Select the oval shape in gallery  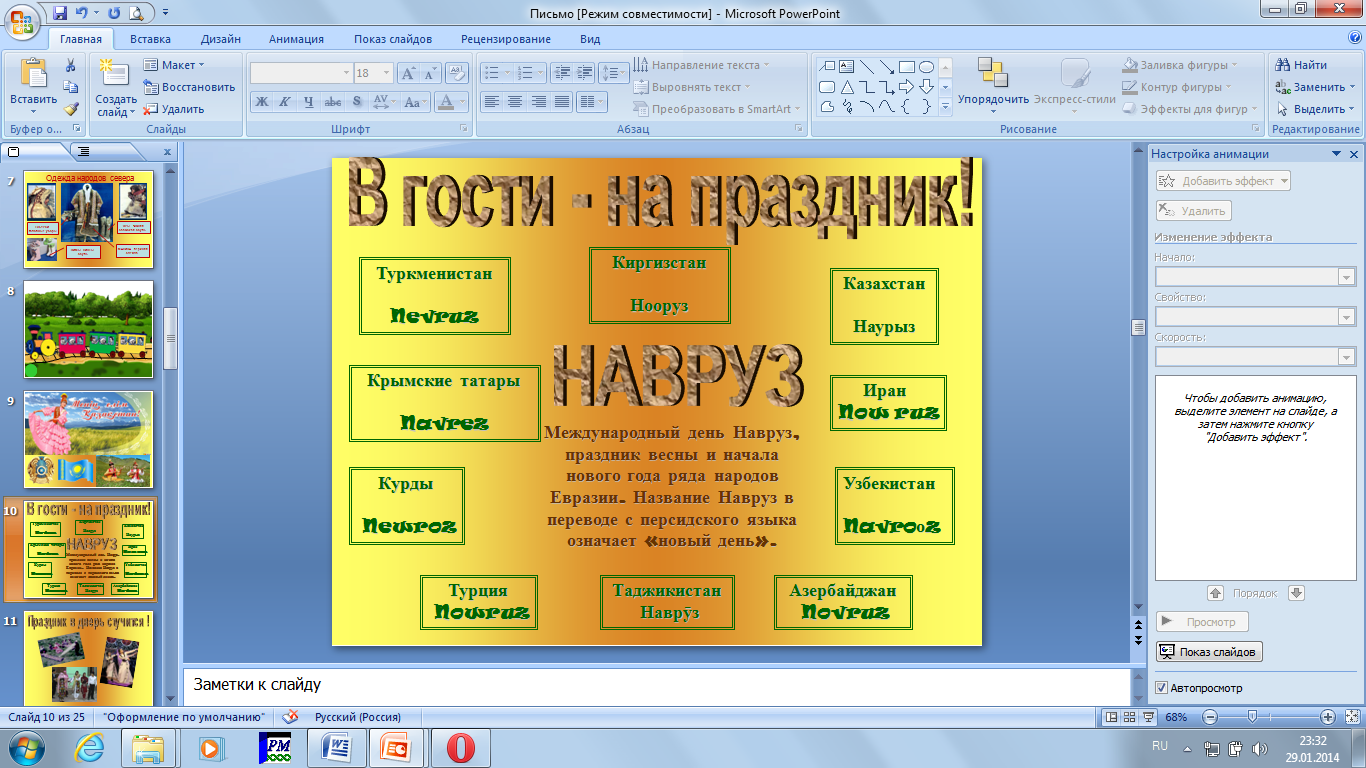(927, 67)
